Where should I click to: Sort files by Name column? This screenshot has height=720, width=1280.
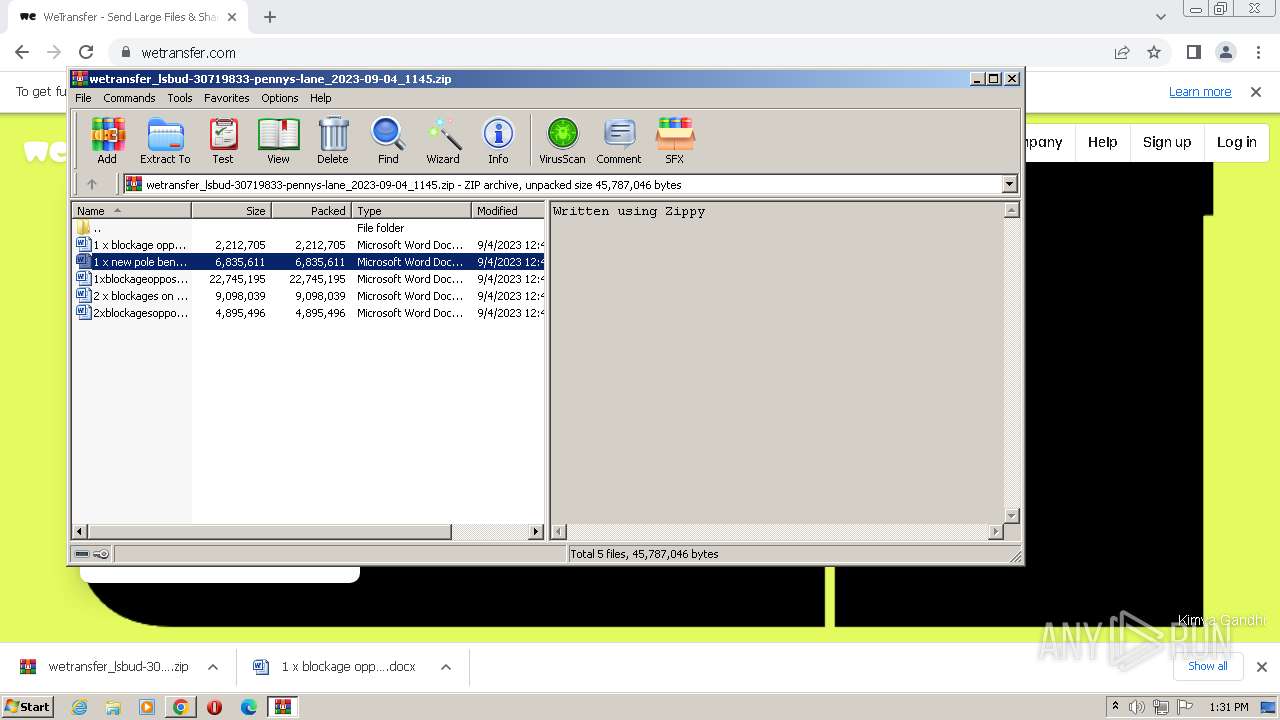[131, 211]
